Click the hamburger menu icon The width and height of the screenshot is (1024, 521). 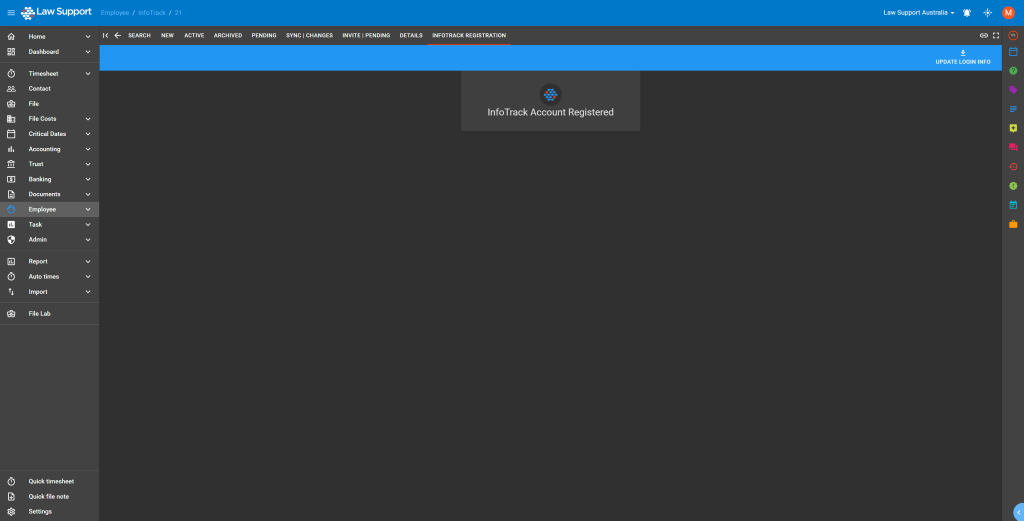(x=11, y=12)
